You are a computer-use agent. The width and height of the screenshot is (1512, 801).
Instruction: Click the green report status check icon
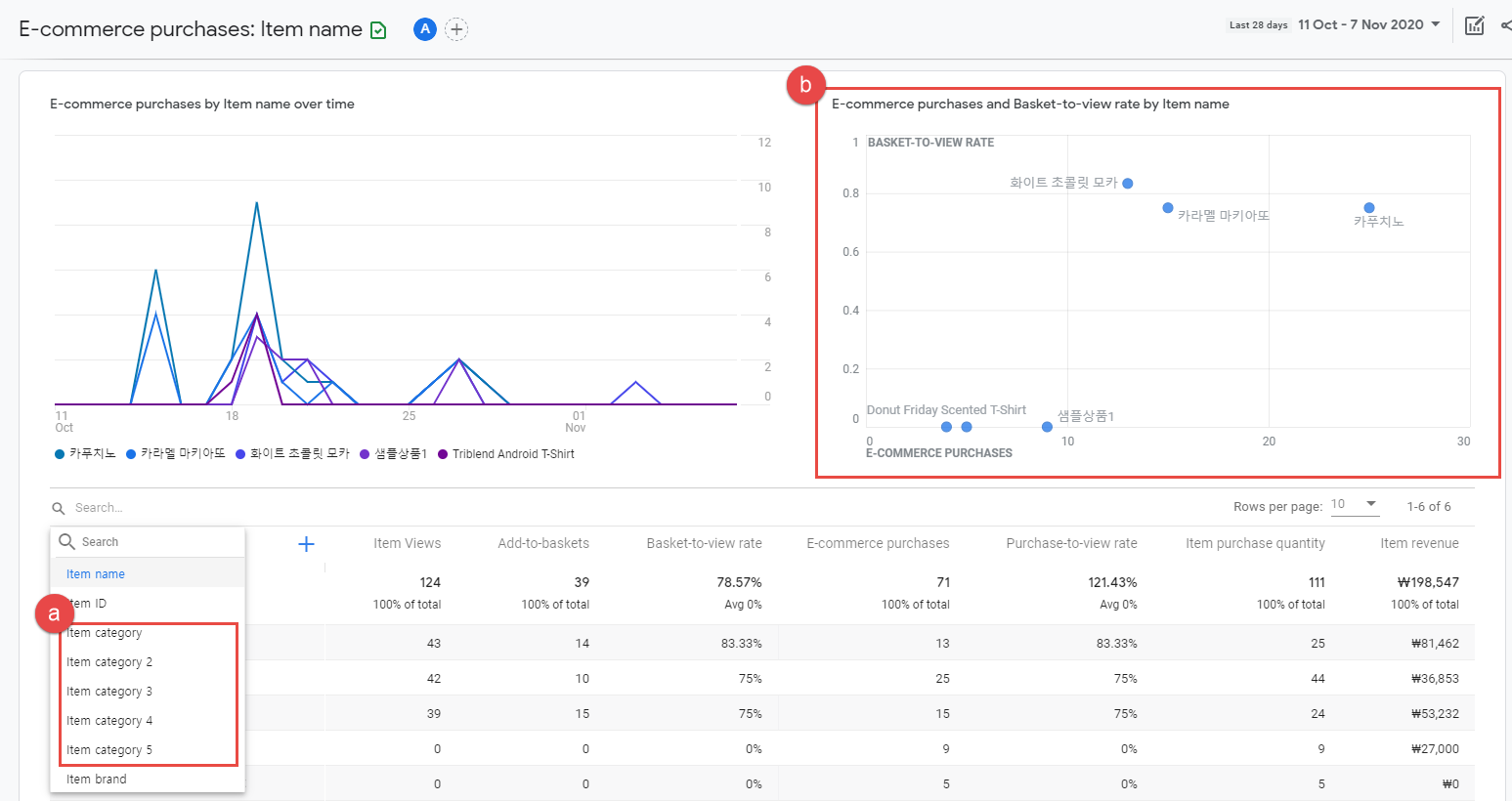pyautogui.click(x=379, y=30)
